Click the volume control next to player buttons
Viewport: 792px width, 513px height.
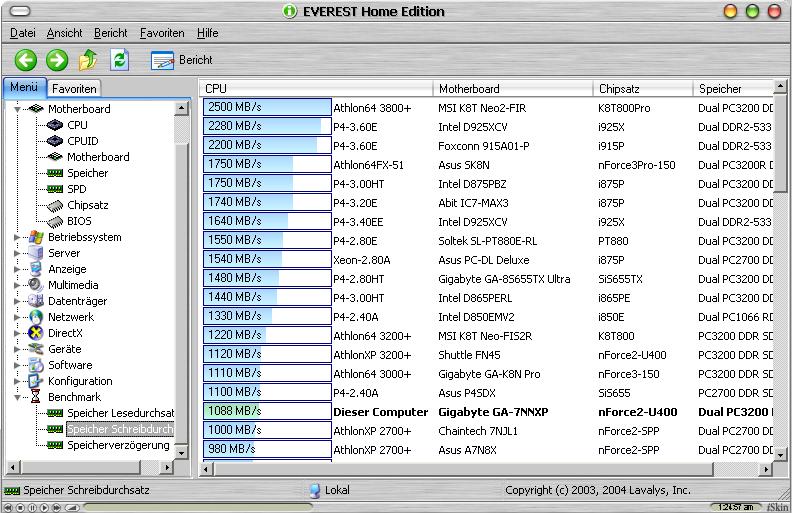pos(72,507)
